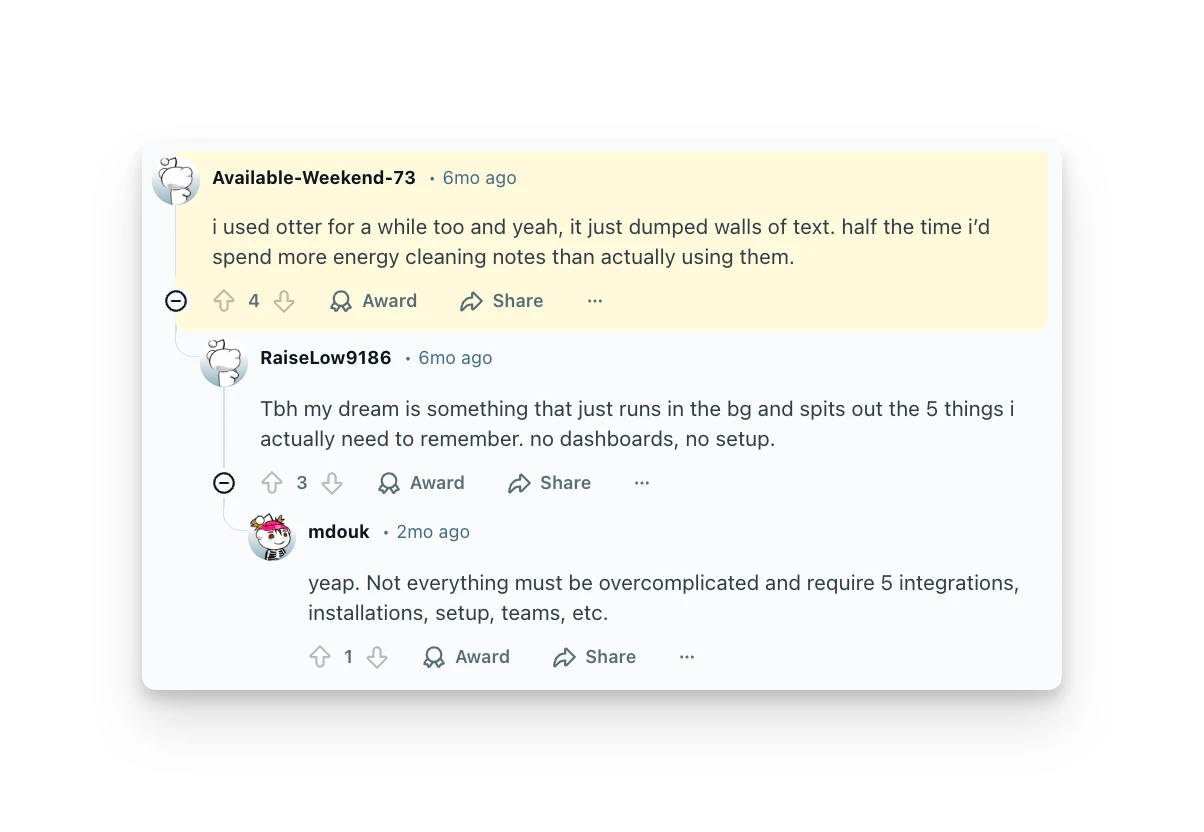Share mdouk's comment
This screenshot has width=1204, height=832.
tap(594, 657)
